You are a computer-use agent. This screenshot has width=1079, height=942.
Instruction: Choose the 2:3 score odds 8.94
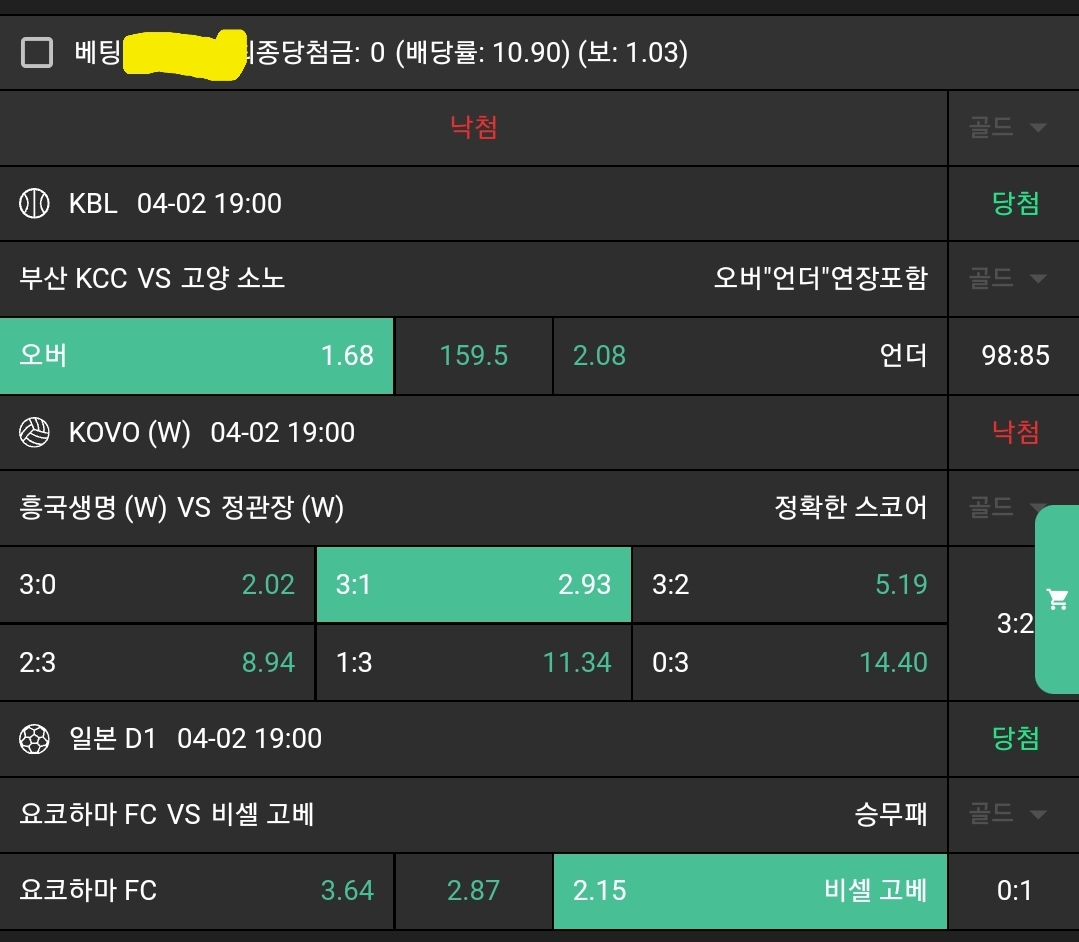tap(157, 663)
